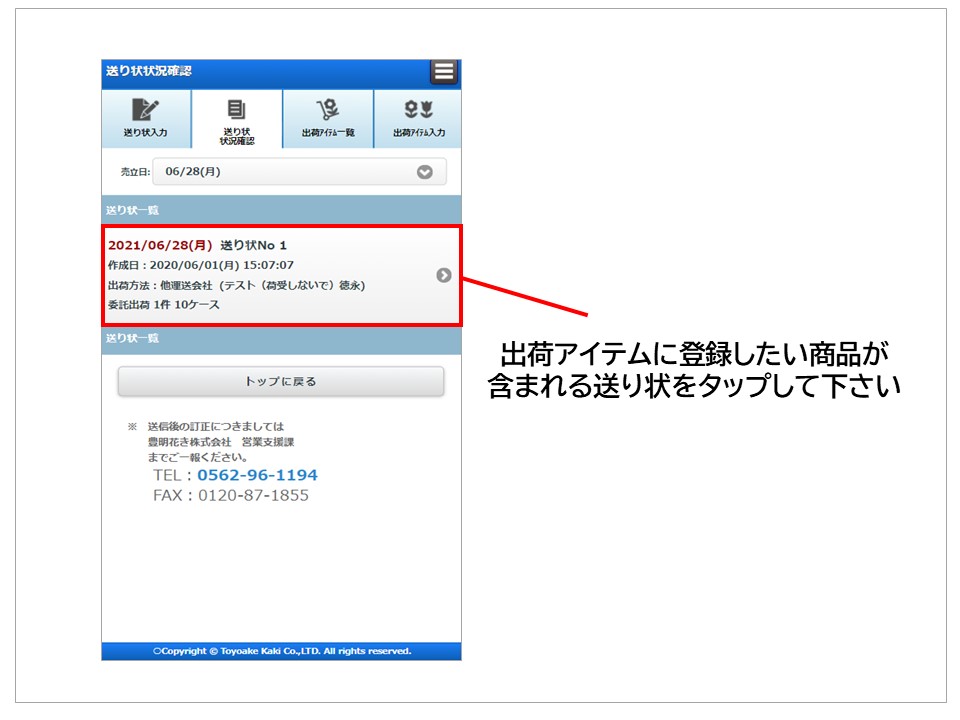This screenshot has height=720, width=960.
Task: Click the 作成日 timestamp line in the invoice
Action: point(200,265)
